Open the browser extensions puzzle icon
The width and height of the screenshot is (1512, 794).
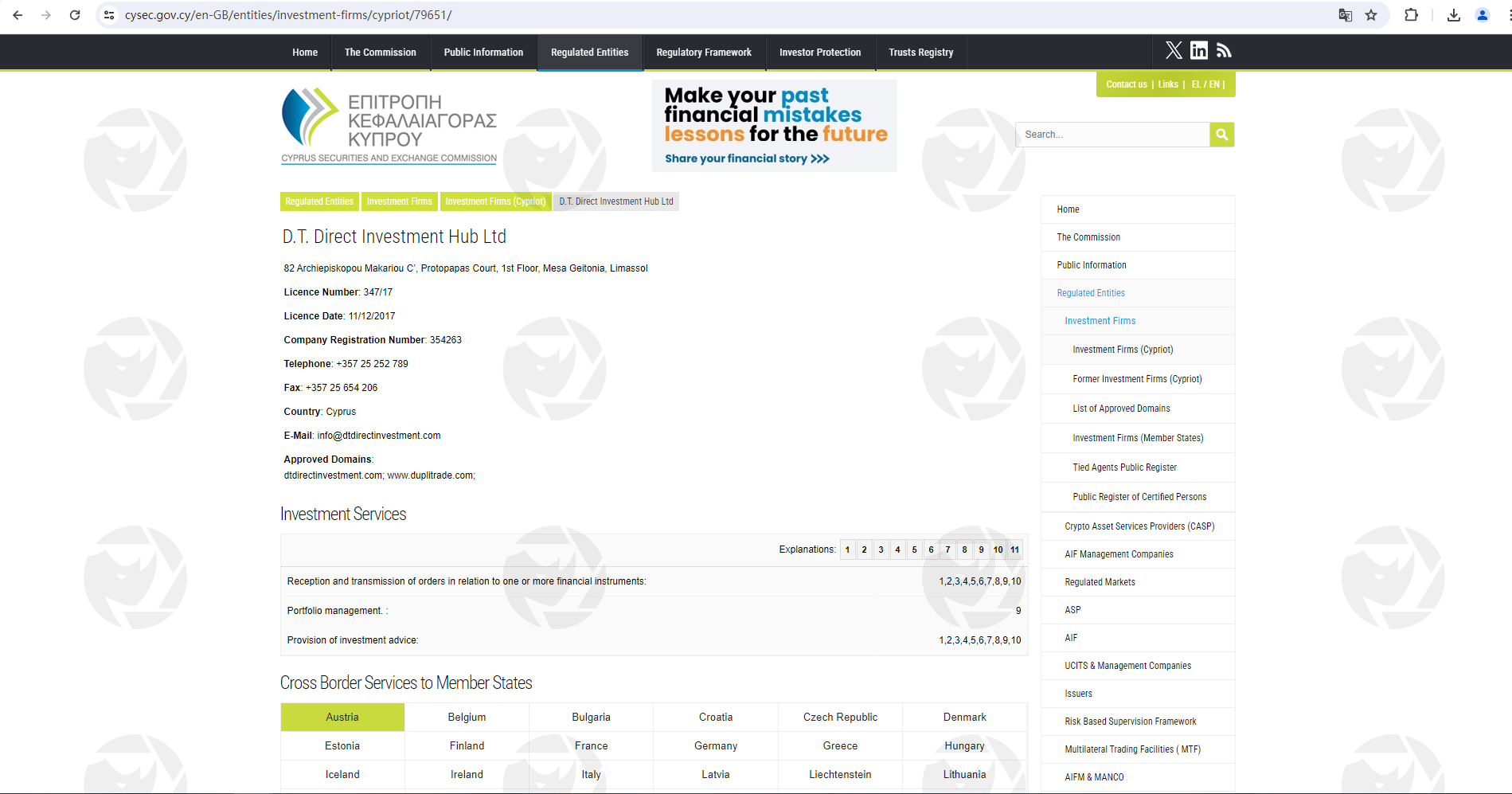1411,15
